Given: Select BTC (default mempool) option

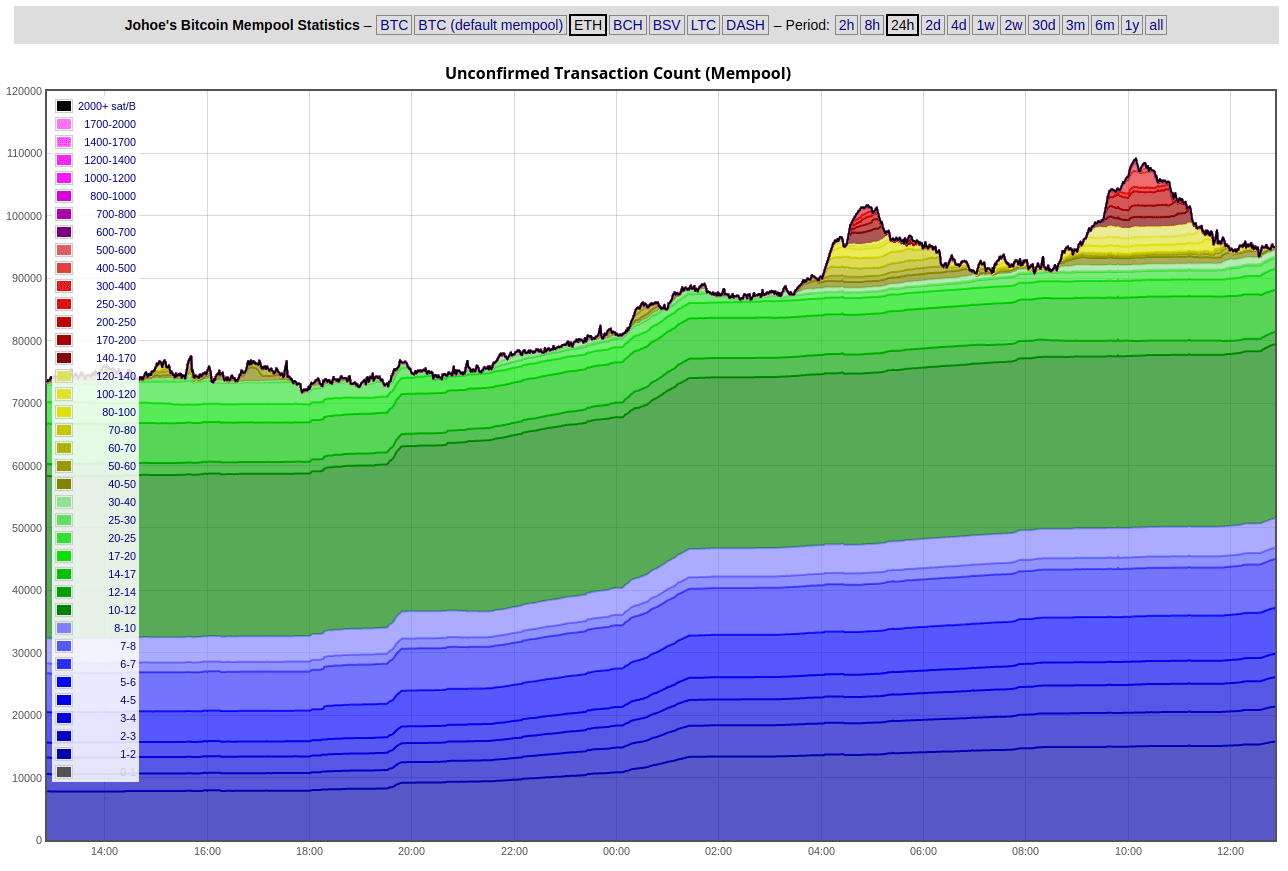Looking at the screenshot, I should [x=490, y=25].
